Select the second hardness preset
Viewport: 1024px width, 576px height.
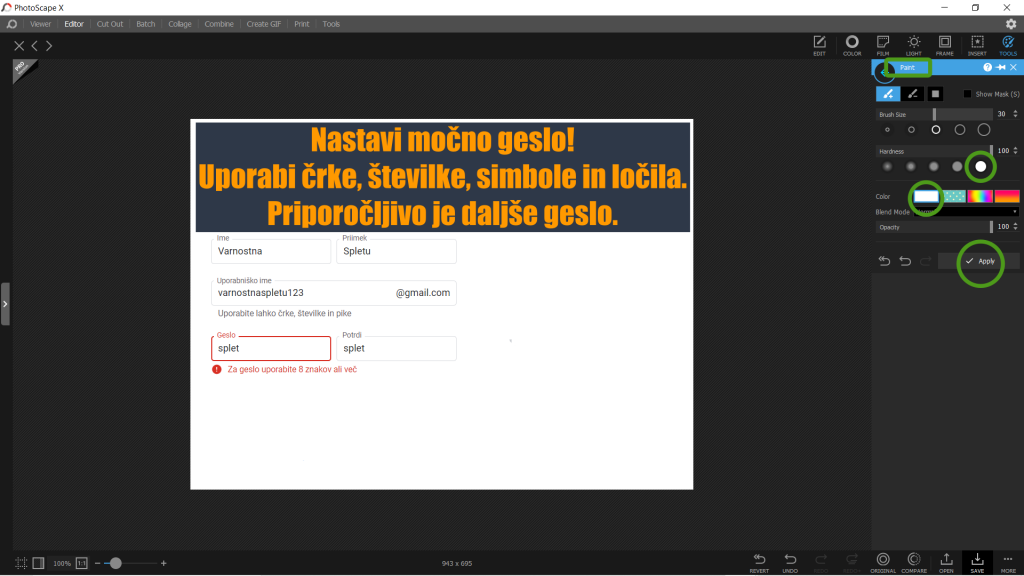point(910,167)
